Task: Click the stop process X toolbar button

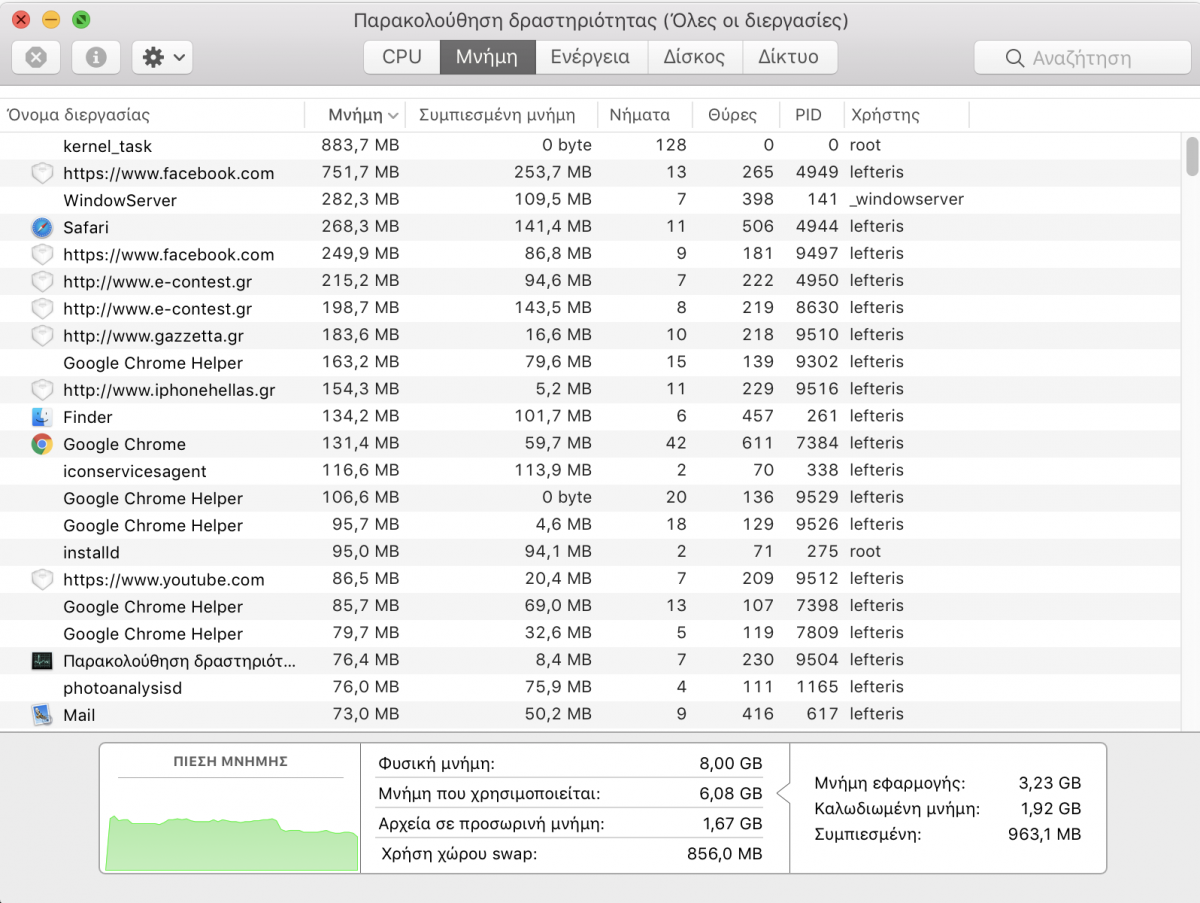Action: point(36,57)
